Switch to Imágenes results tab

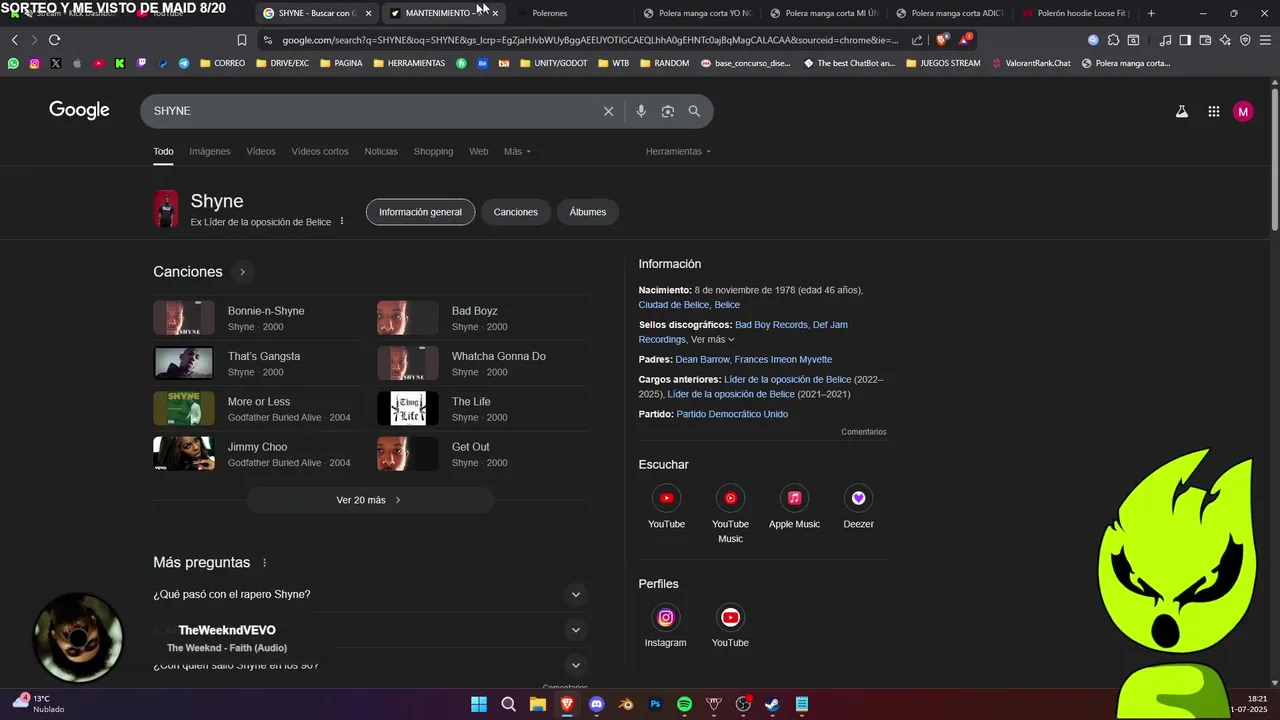pyautogui.click(x=210, y=152)
